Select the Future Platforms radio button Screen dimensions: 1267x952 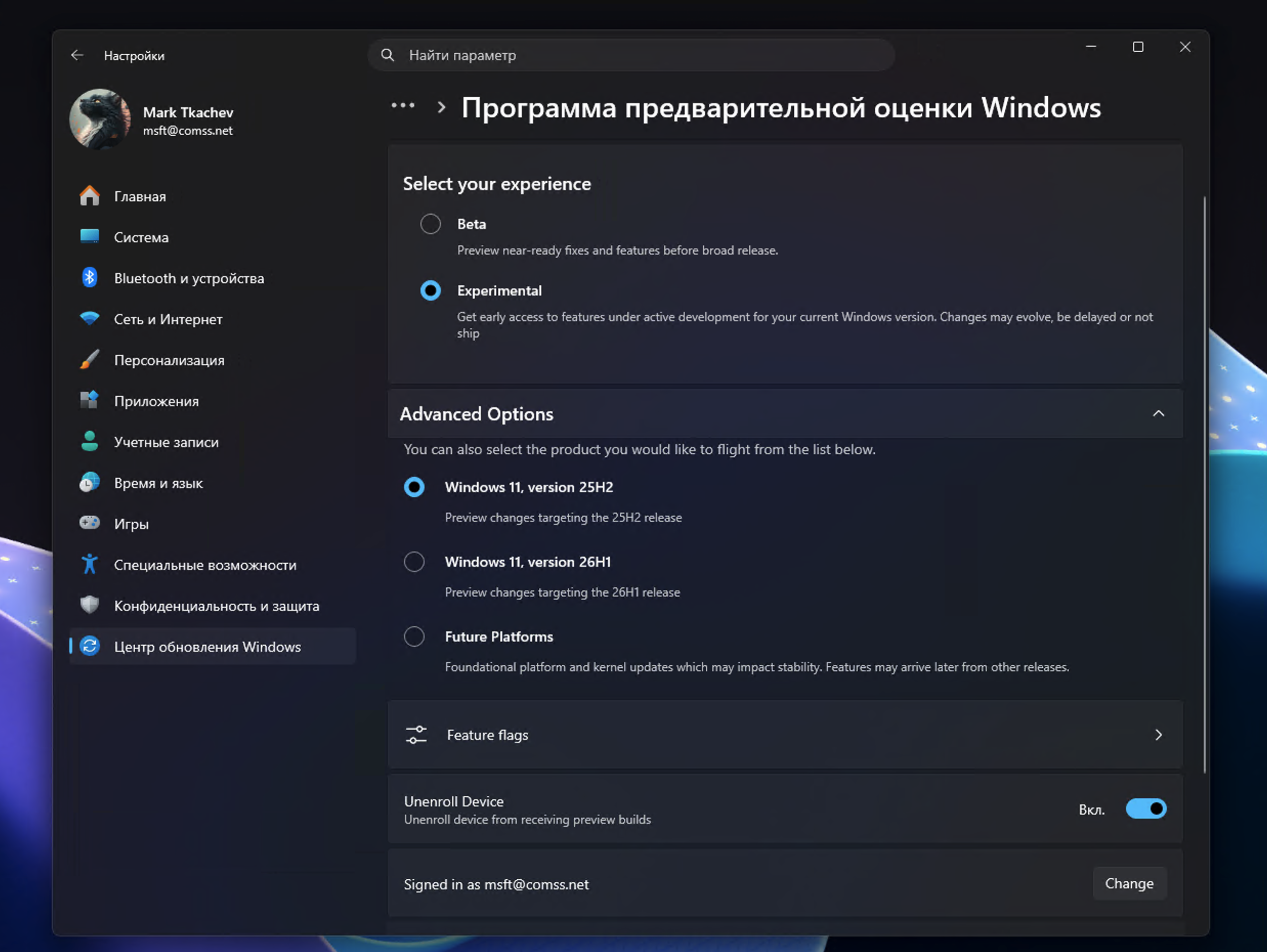tap(414, 637)
